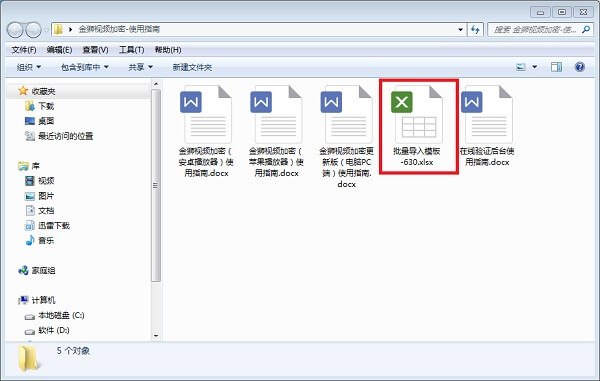Click the folder icon in details pane
The image size is (600, 381).
29,358
